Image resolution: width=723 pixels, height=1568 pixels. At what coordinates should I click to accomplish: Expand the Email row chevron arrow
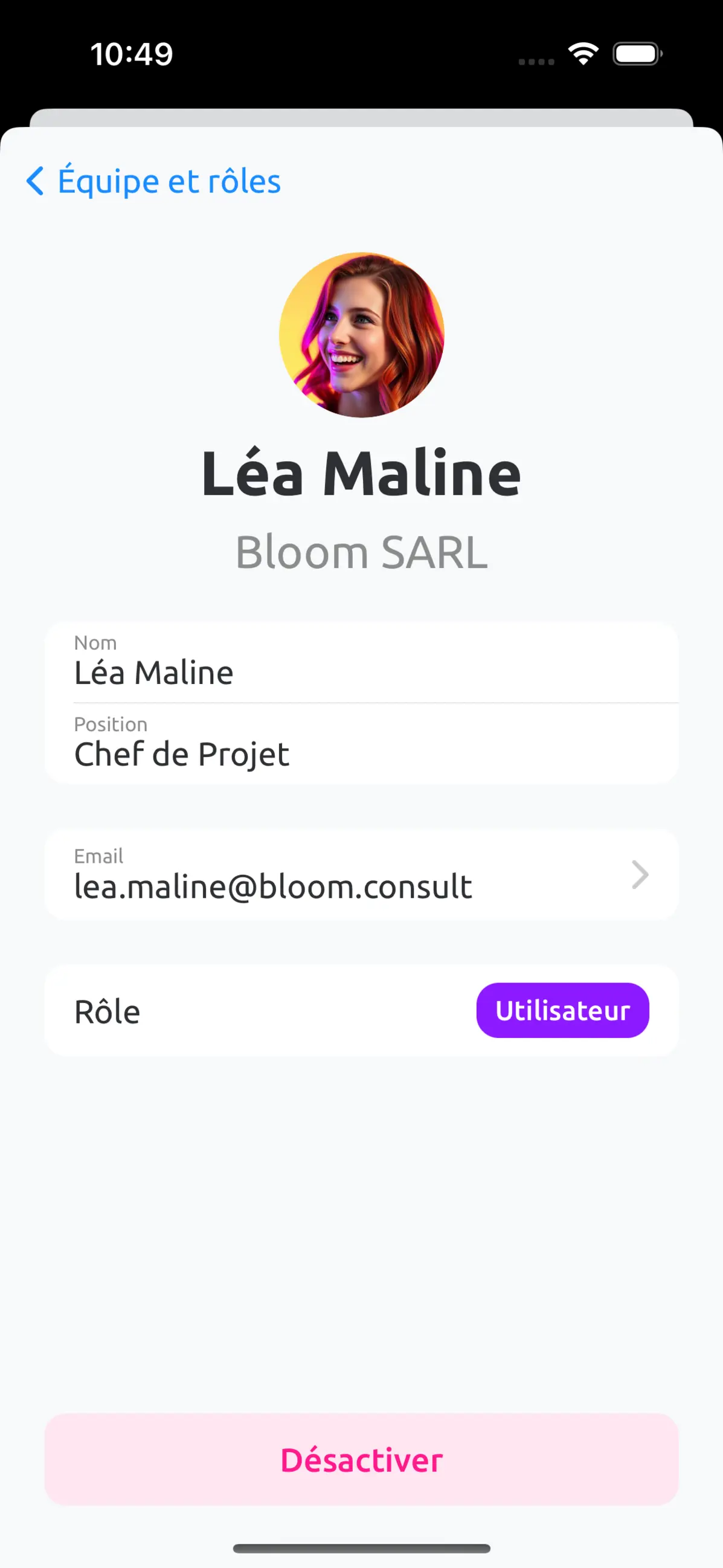click(x=640, y=875)
